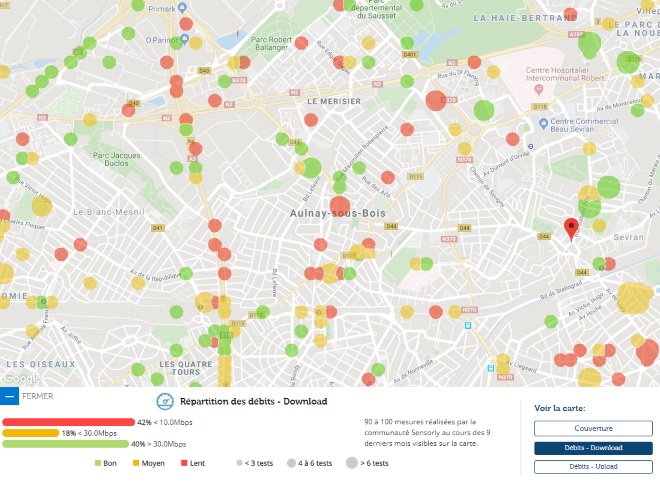Click the green 40% speed bar
Viewport: 660px width, 488px height.
pyautogui.click(x=65, y=444)
